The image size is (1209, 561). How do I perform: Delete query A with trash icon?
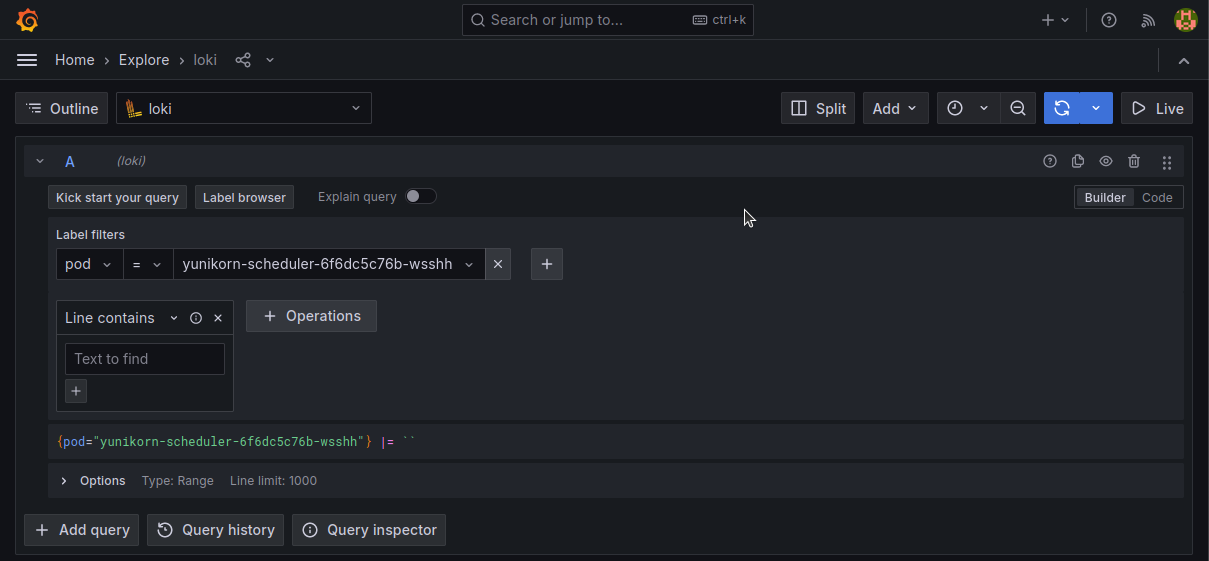click(1134, 161)
